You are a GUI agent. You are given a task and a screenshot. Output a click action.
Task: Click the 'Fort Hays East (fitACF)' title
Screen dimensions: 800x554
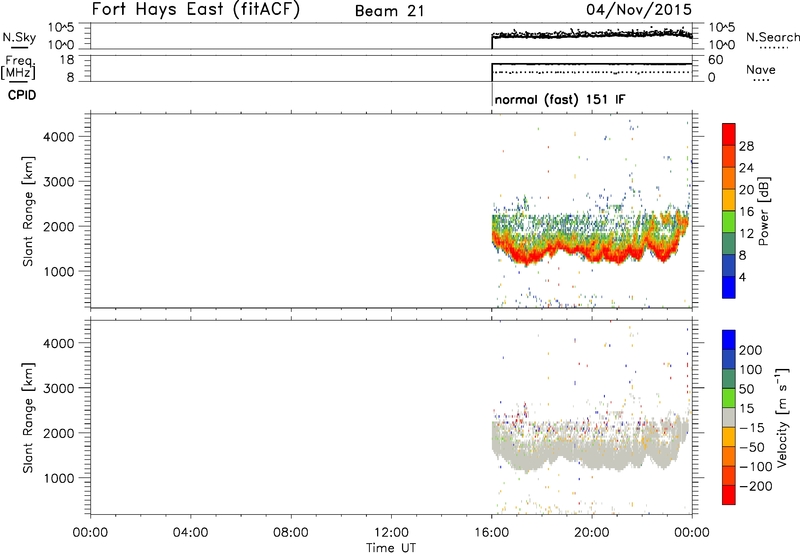coord(196,10)
